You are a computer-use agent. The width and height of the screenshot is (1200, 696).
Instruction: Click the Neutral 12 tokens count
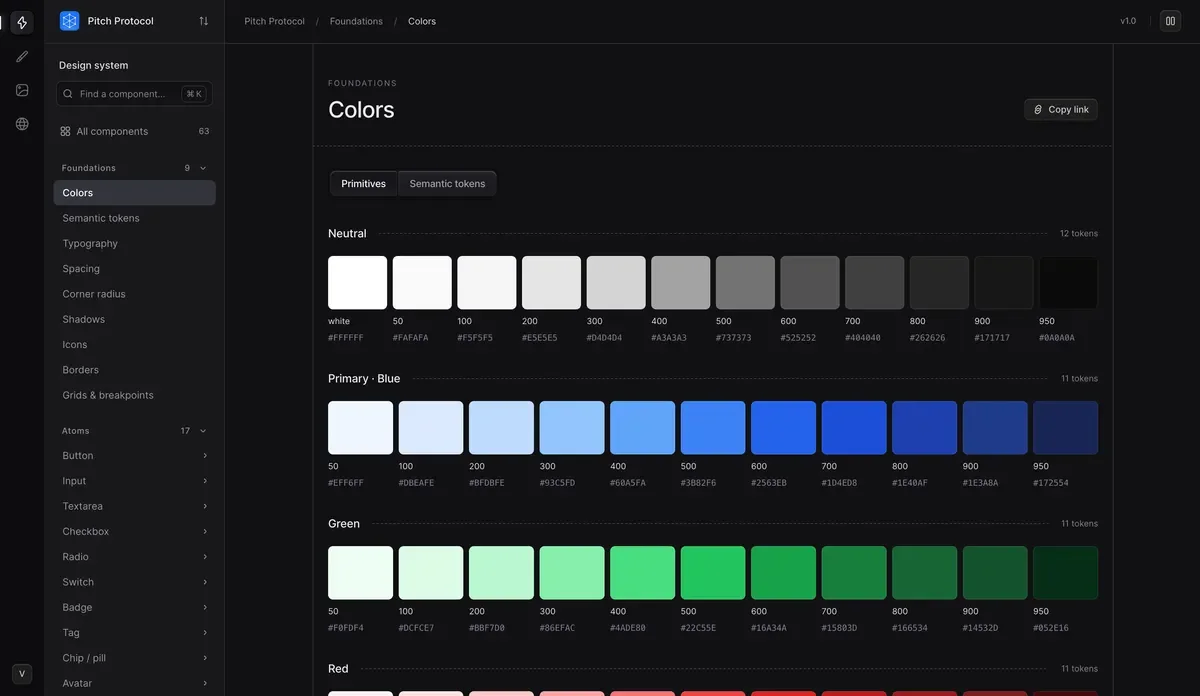click(1079, 234)
